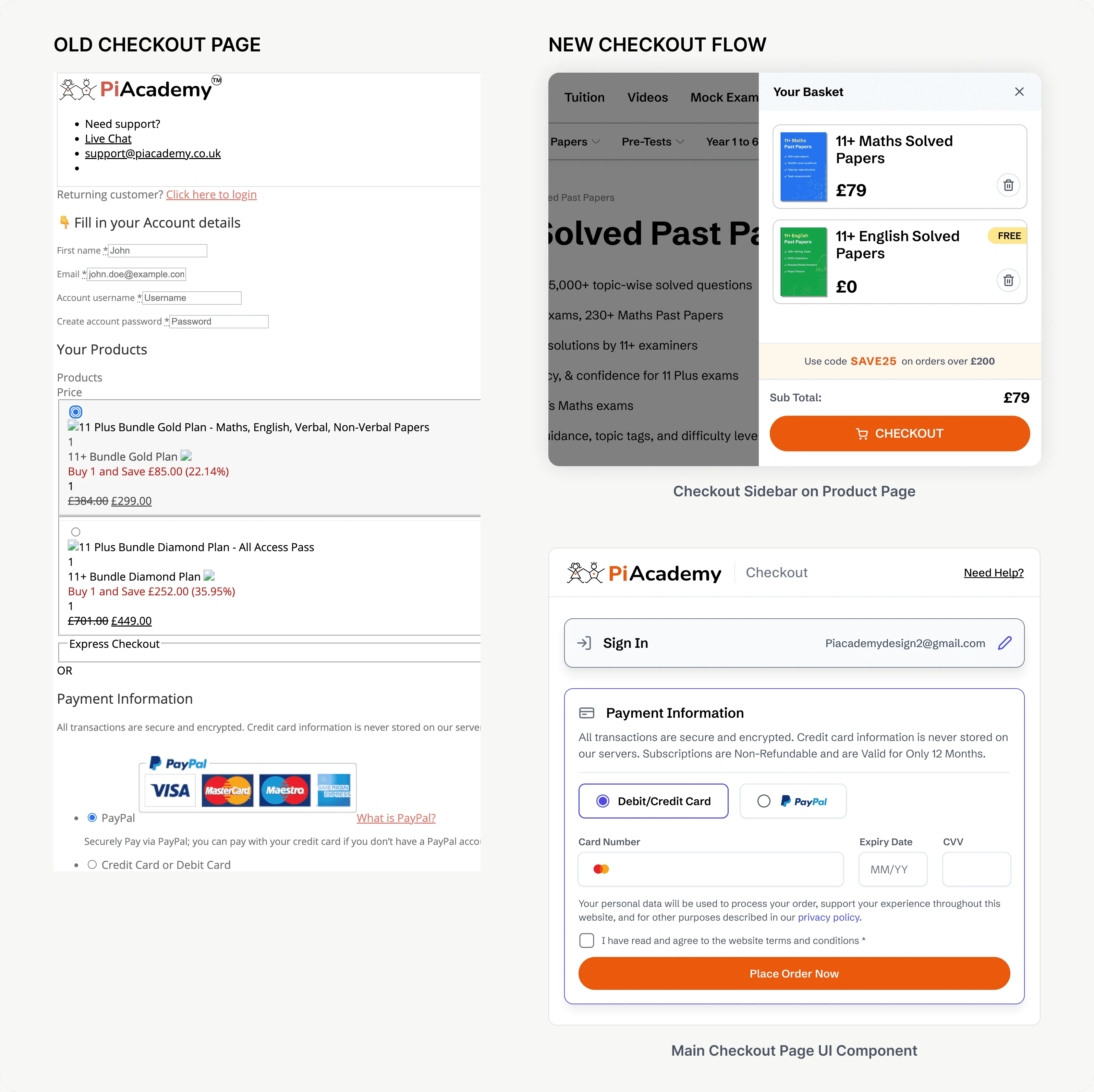1094x1092 pixels.
Task: Click the pencil edit icon beside sign-in email
Action: click(1005, 643)
